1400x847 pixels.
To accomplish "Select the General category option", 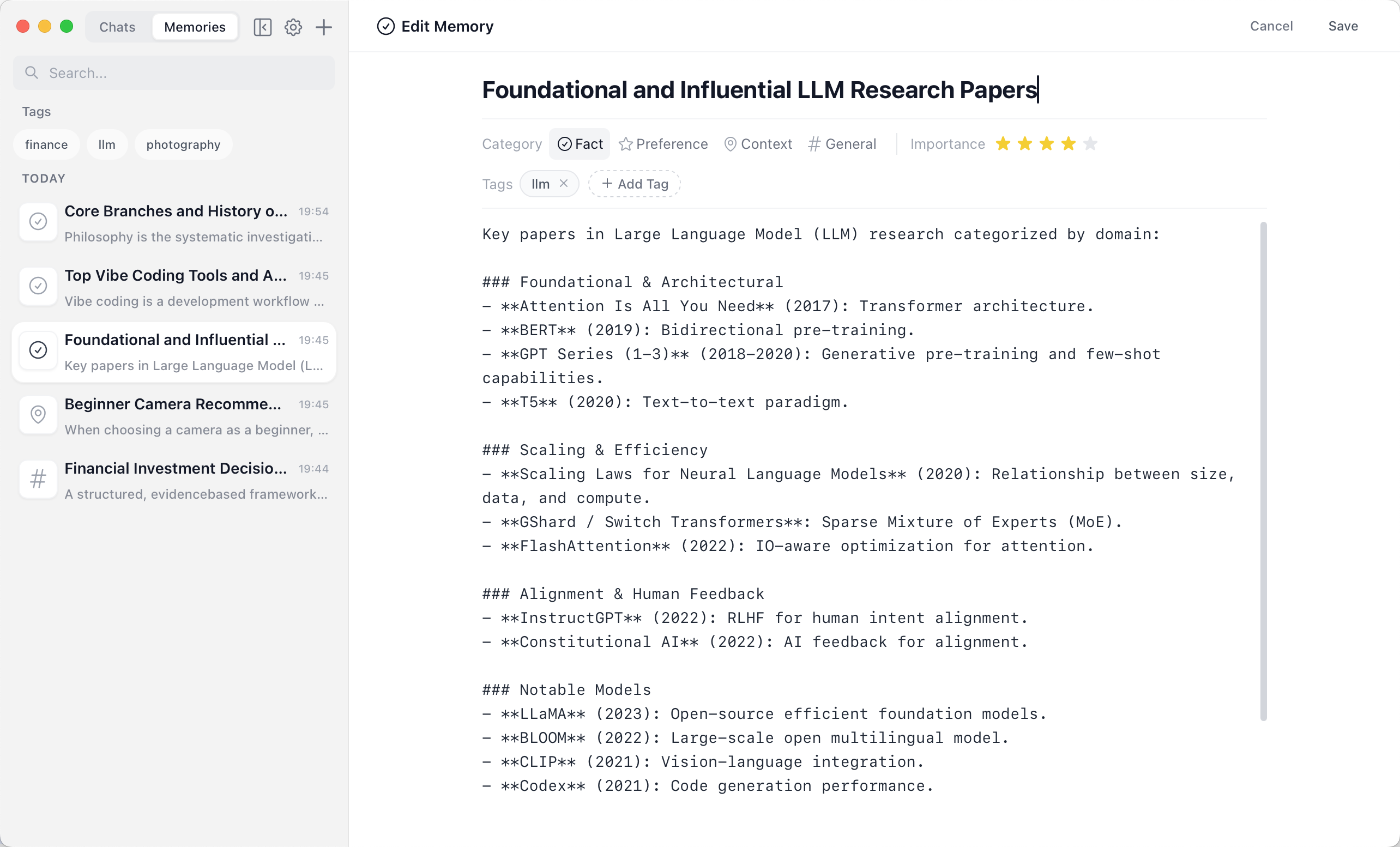I will [842, 144].
